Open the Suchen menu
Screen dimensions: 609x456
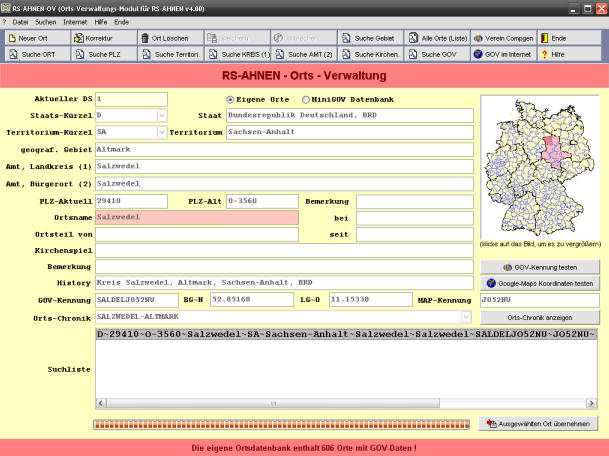pos(45,22)
